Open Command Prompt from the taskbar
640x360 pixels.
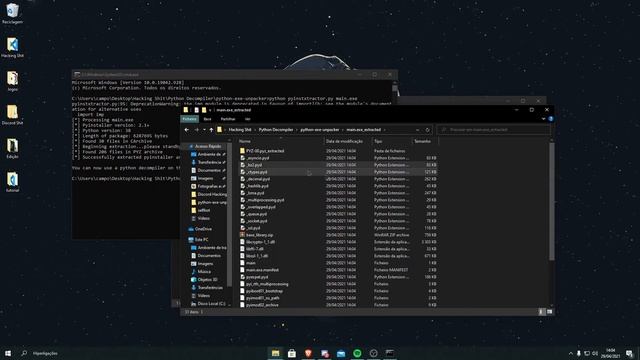(390, 353)
